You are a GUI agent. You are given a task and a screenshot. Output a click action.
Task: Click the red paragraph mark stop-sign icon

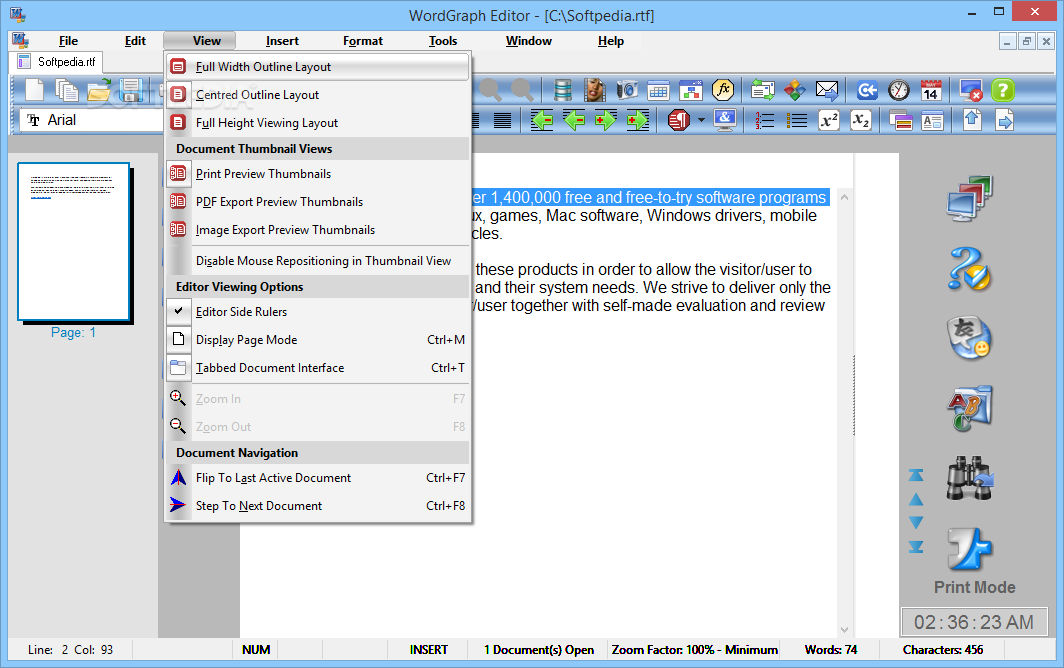(679, 120)
